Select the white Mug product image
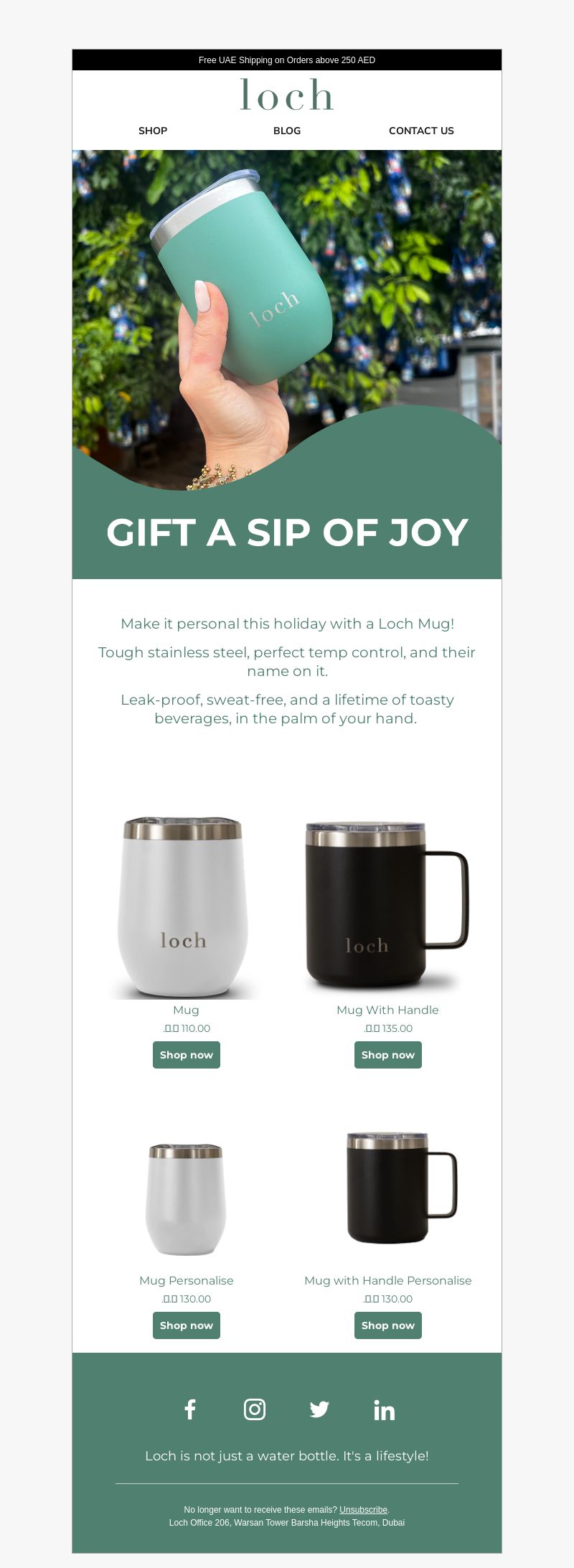Image resolution: width=574 pixels, height=1568 pixels. [186, 906]
